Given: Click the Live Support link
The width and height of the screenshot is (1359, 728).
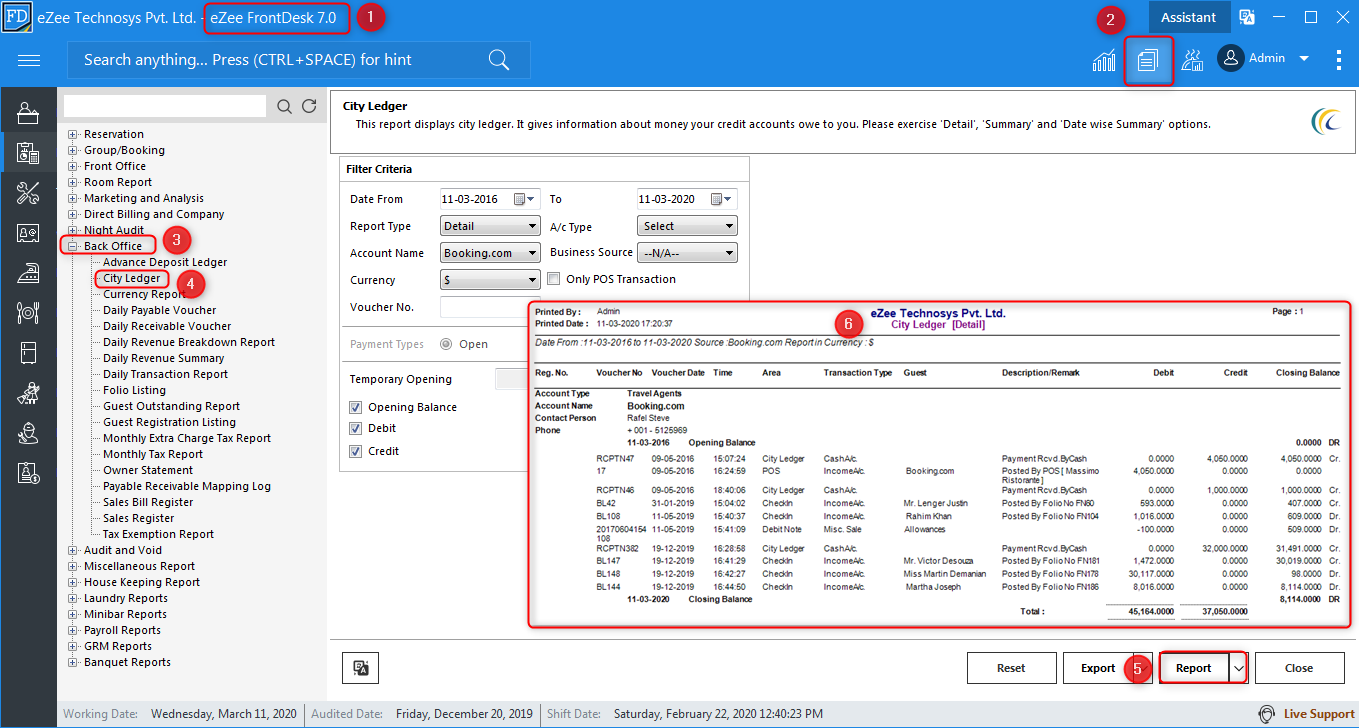Looking at the screenshot, I should (1319, 714).
